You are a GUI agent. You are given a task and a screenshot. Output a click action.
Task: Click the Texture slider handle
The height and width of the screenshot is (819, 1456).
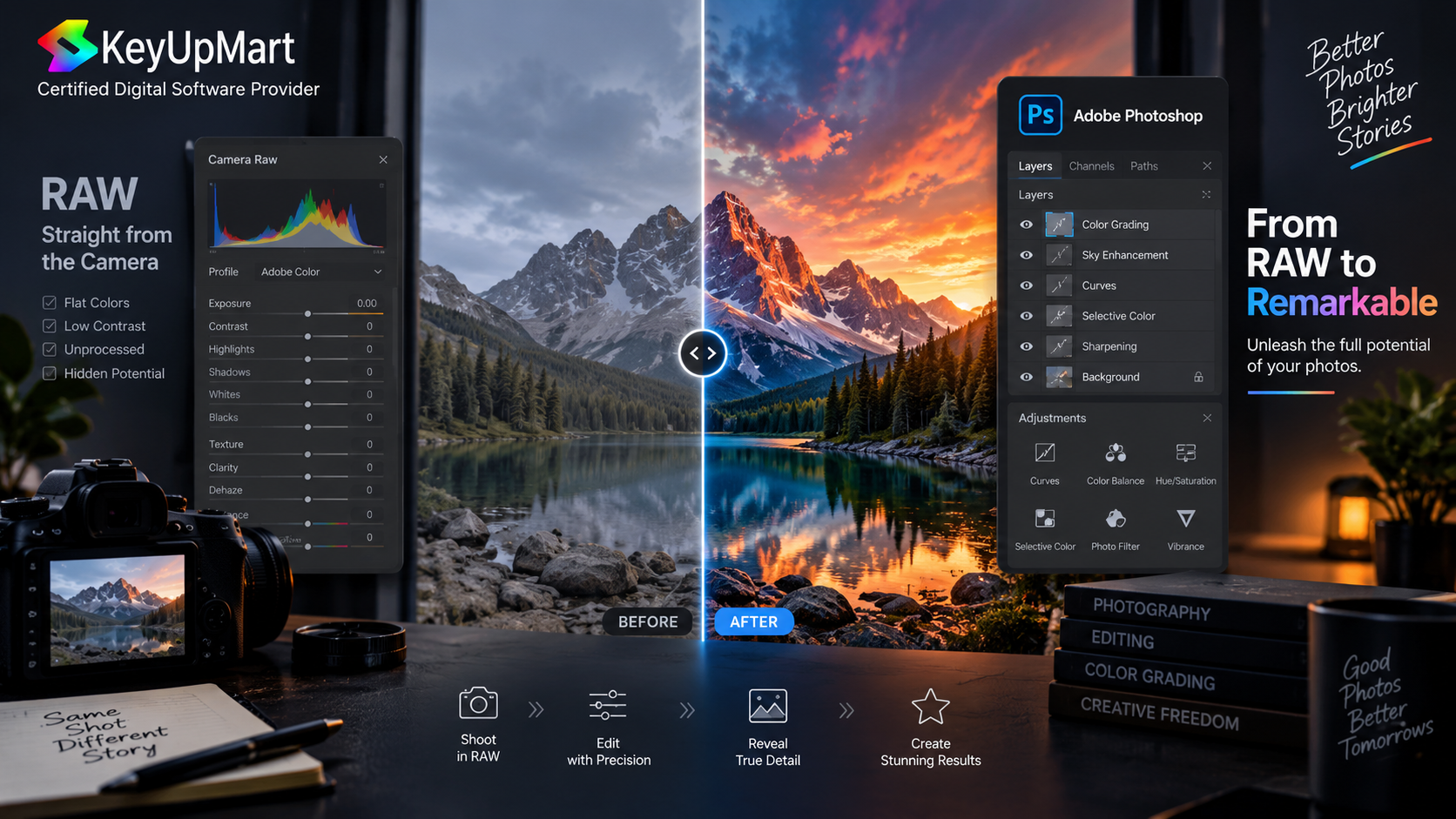(307, 454)
